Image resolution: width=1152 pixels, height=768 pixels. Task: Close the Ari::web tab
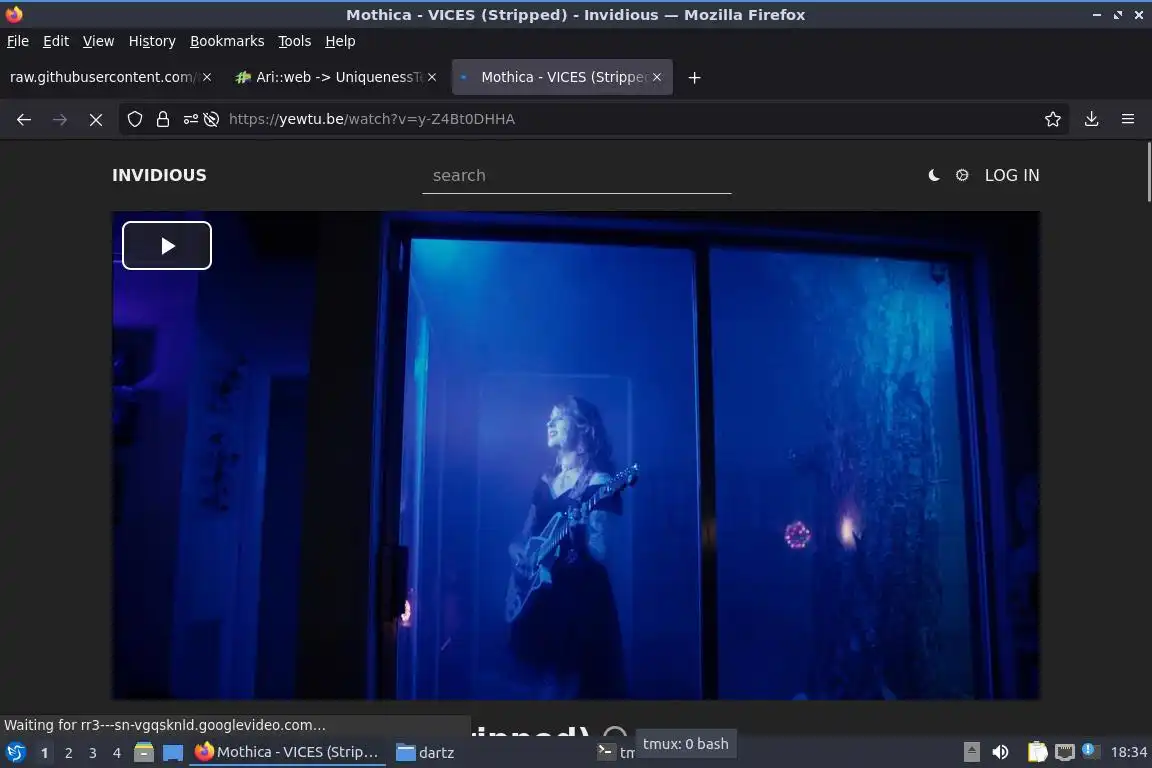click(432, 77)
